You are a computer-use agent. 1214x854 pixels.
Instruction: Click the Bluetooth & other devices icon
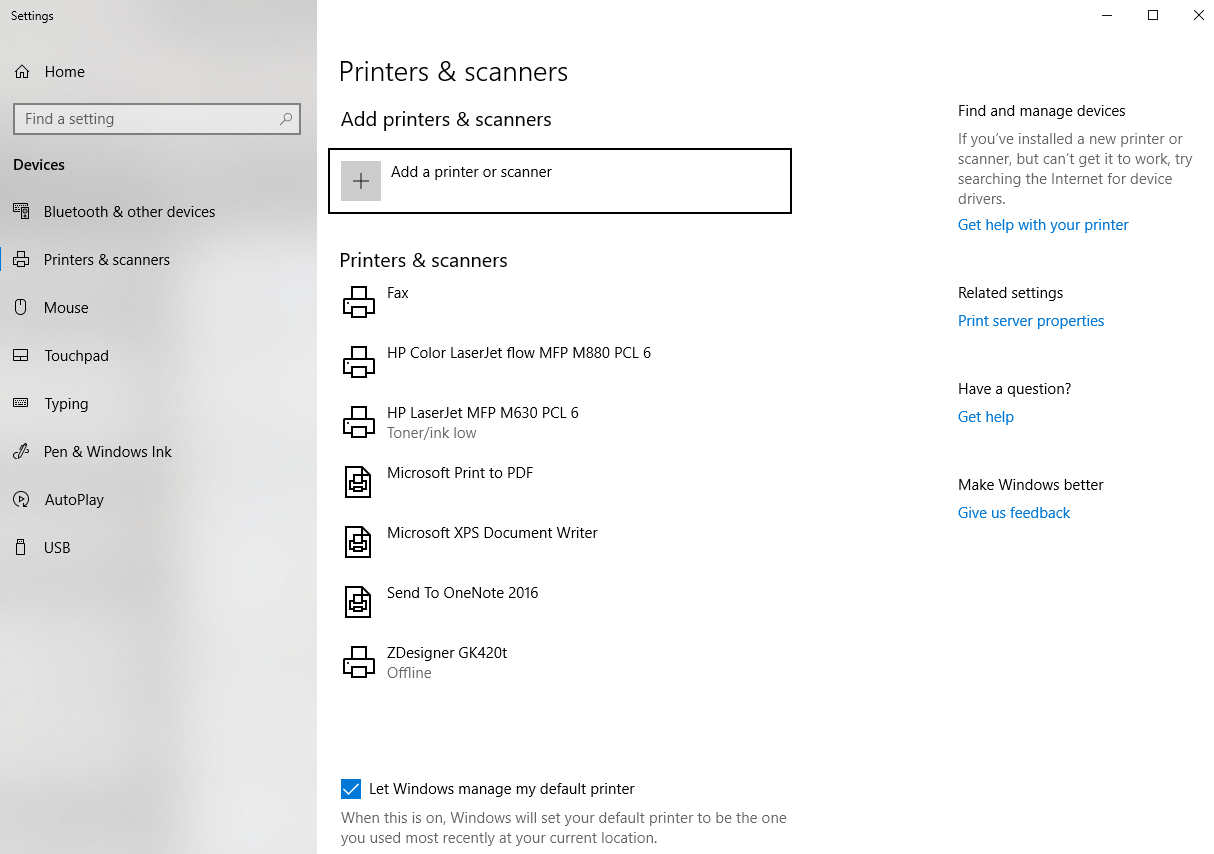(x=21, y=212)
